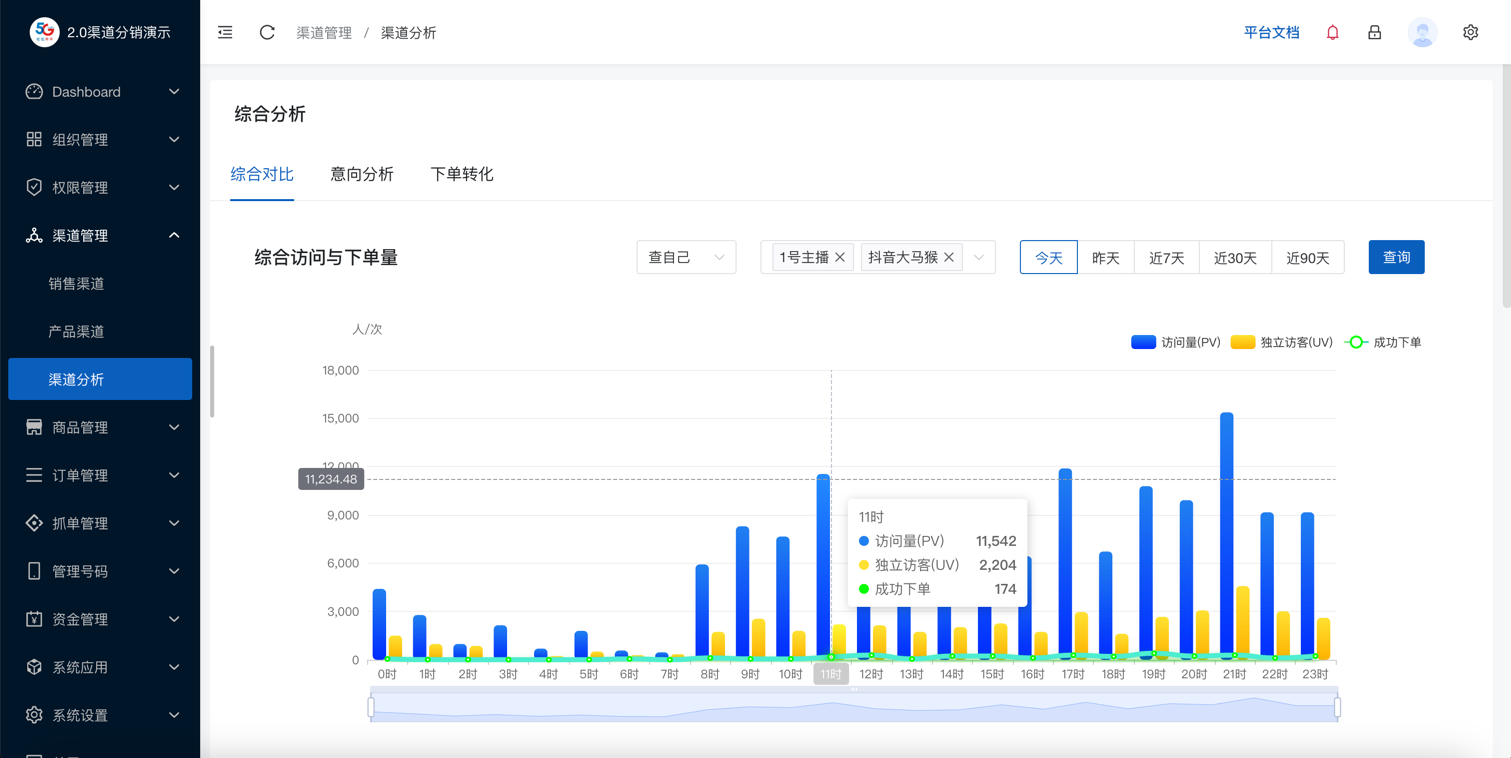1511x758 pixels.
Task: Toggle the 独立访客(UV) legend item
Action: (1286, 341)
